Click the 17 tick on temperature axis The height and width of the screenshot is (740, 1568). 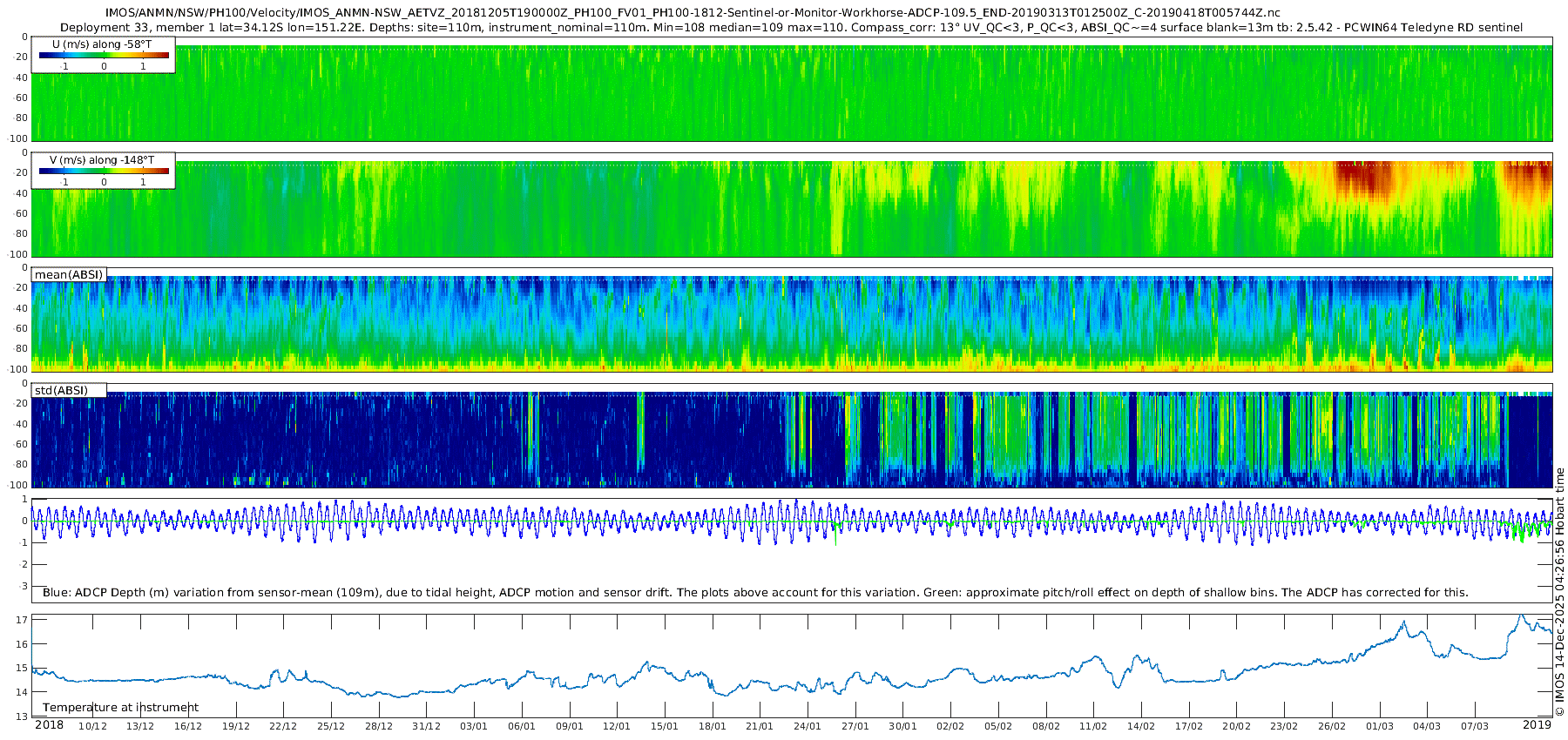pos(23,621)
